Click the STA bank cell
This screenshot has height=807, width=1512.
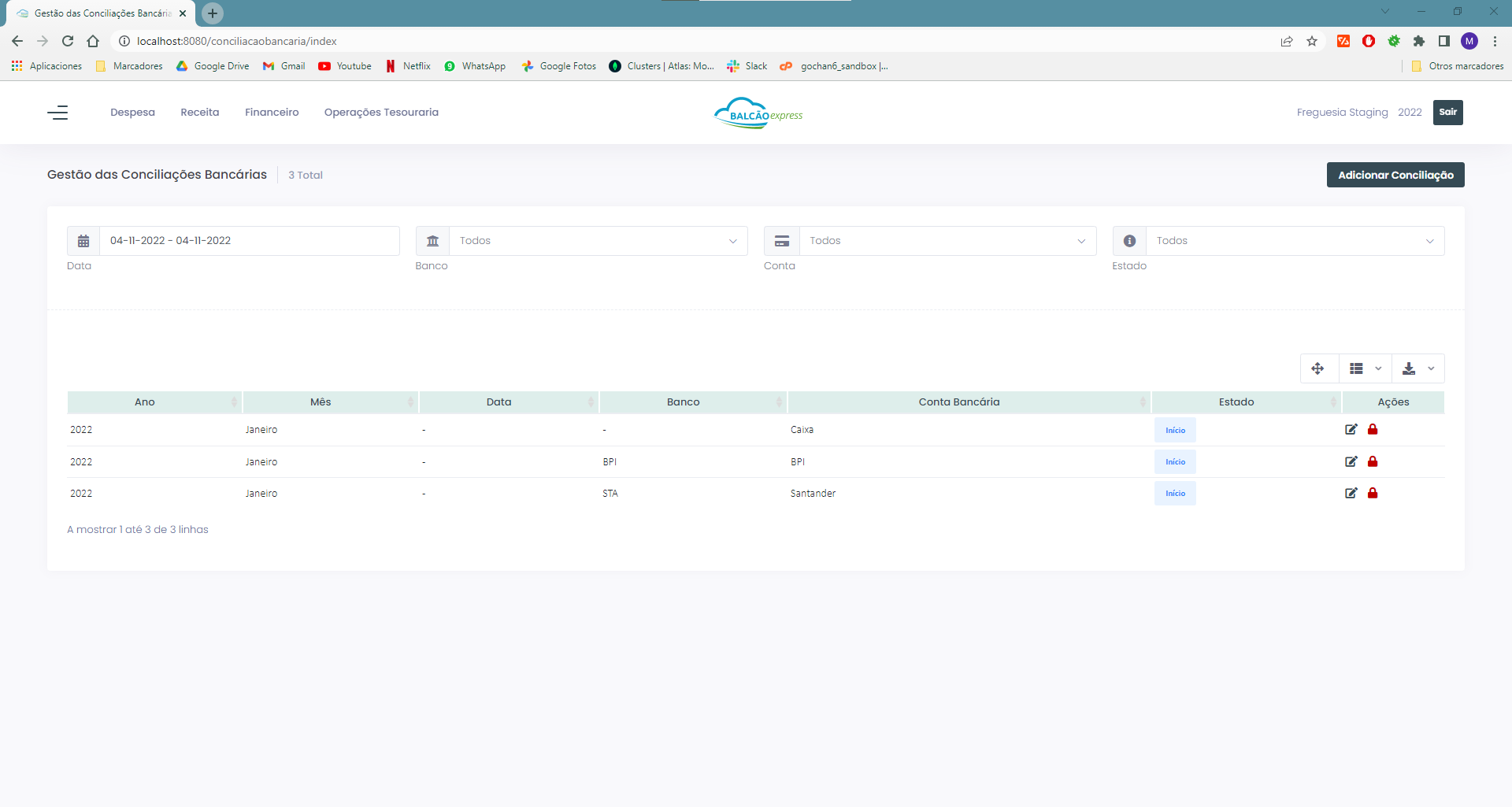610,494
